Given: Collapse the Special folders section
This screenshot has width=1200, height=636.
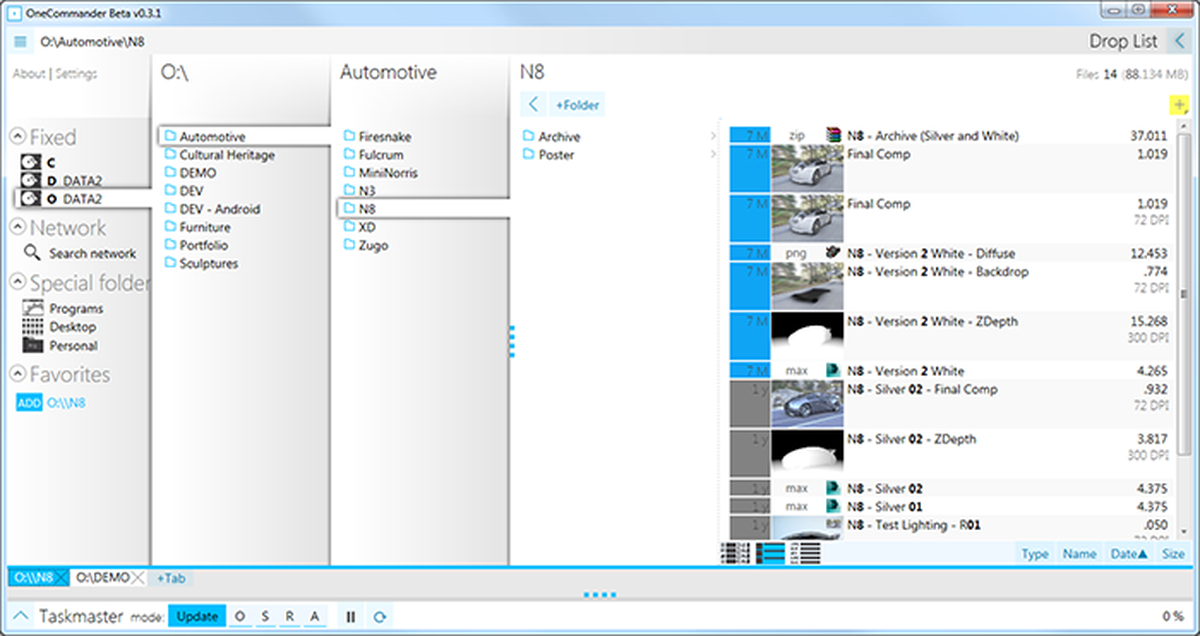Looking at the screenshot, I should 17,283.
